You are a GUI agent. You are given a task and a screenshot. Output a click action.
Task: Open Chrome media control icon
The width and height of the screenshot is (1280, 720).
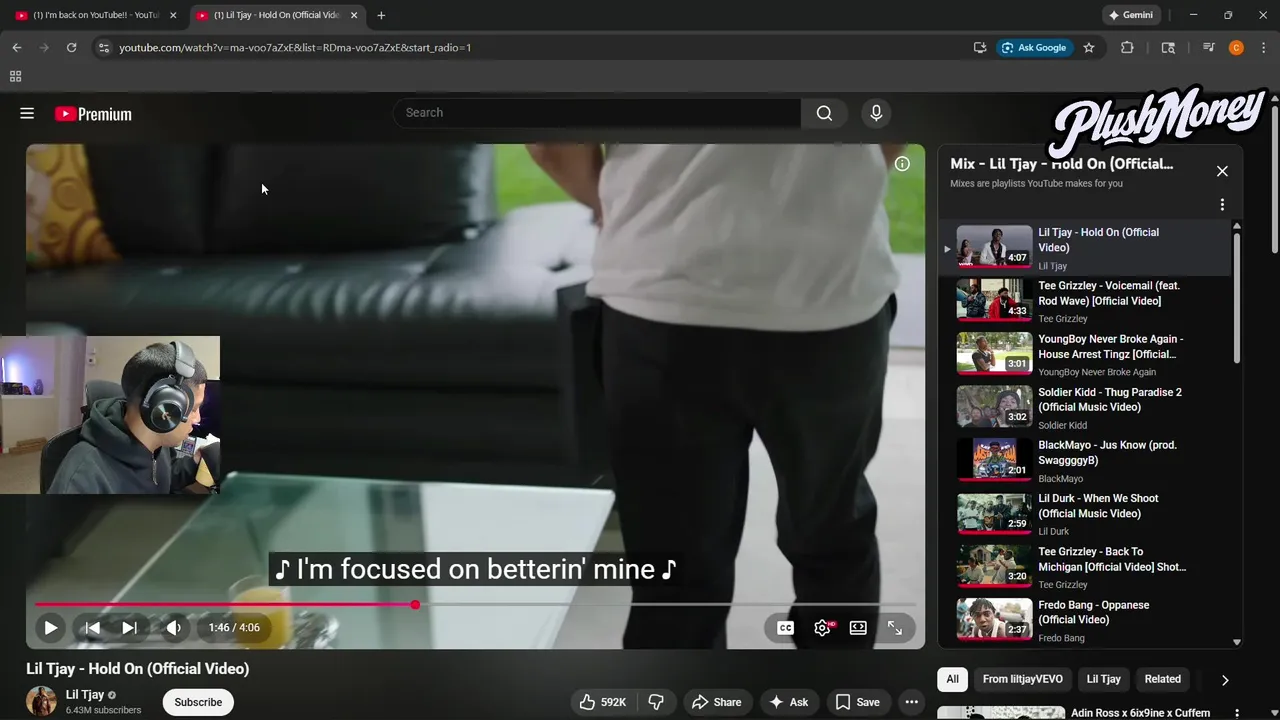(x=1209, y=47)
